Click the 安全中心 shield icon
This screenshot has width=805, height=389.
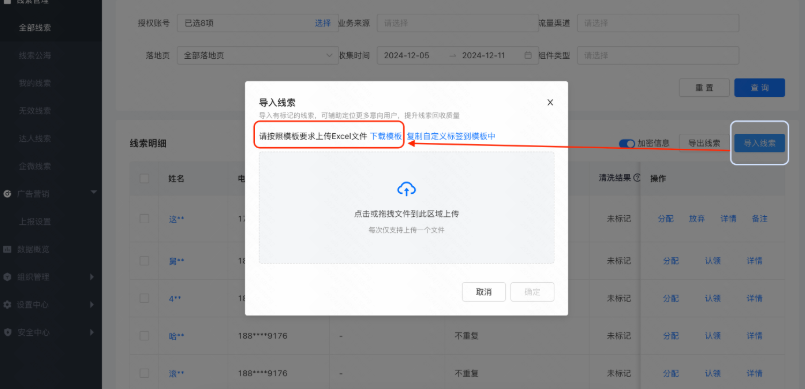click(x=7, y=332)
